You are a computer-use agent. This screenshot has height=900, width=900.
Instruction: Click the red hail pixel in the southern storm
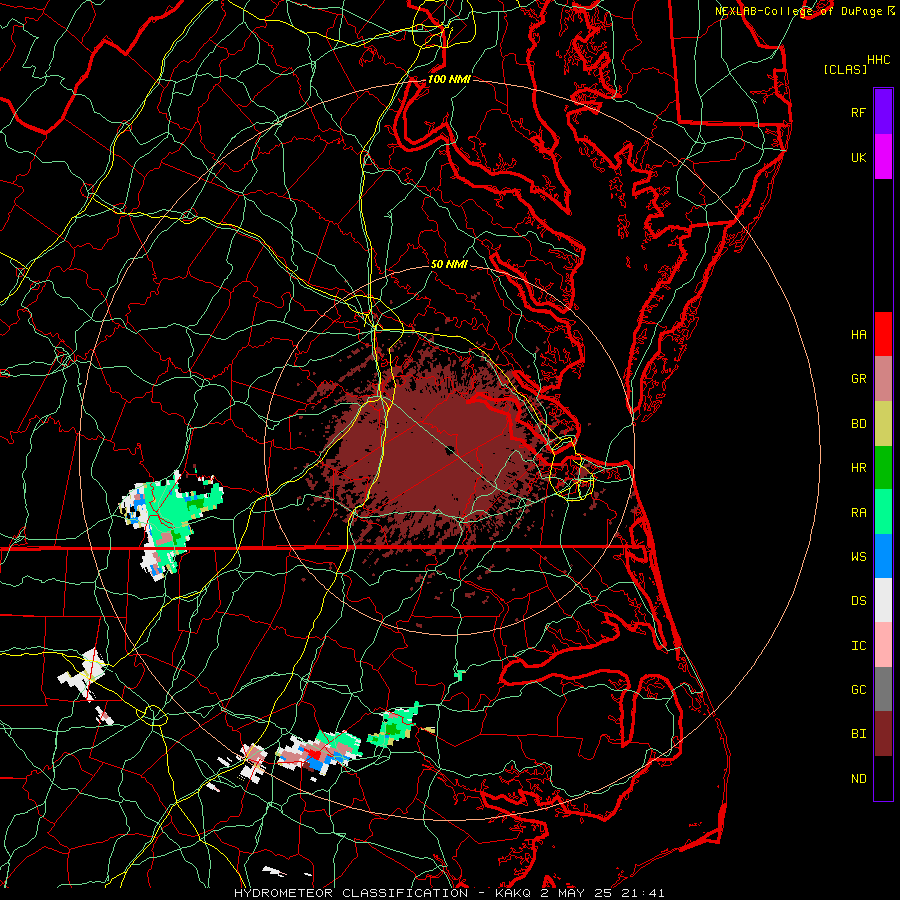point(315,753)
